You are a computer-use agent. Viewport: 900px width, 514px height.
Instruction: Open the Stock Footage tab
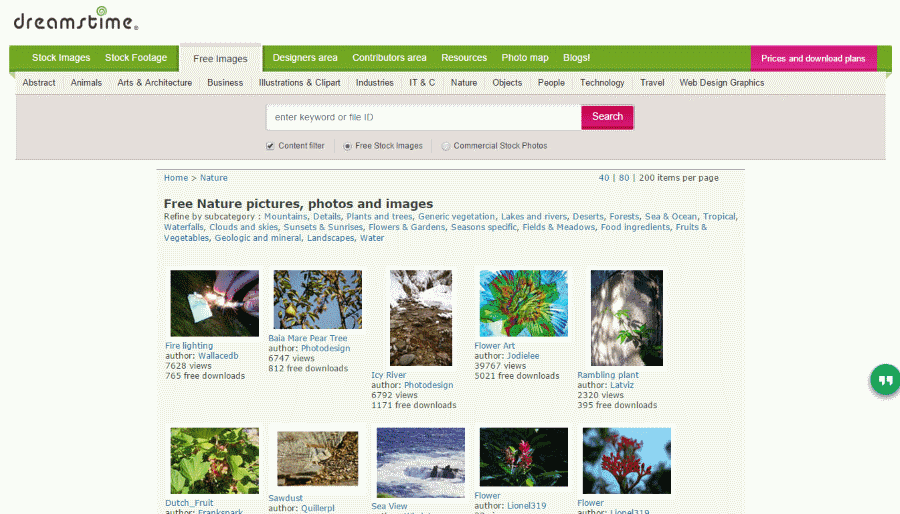click(x=136, y=58)
